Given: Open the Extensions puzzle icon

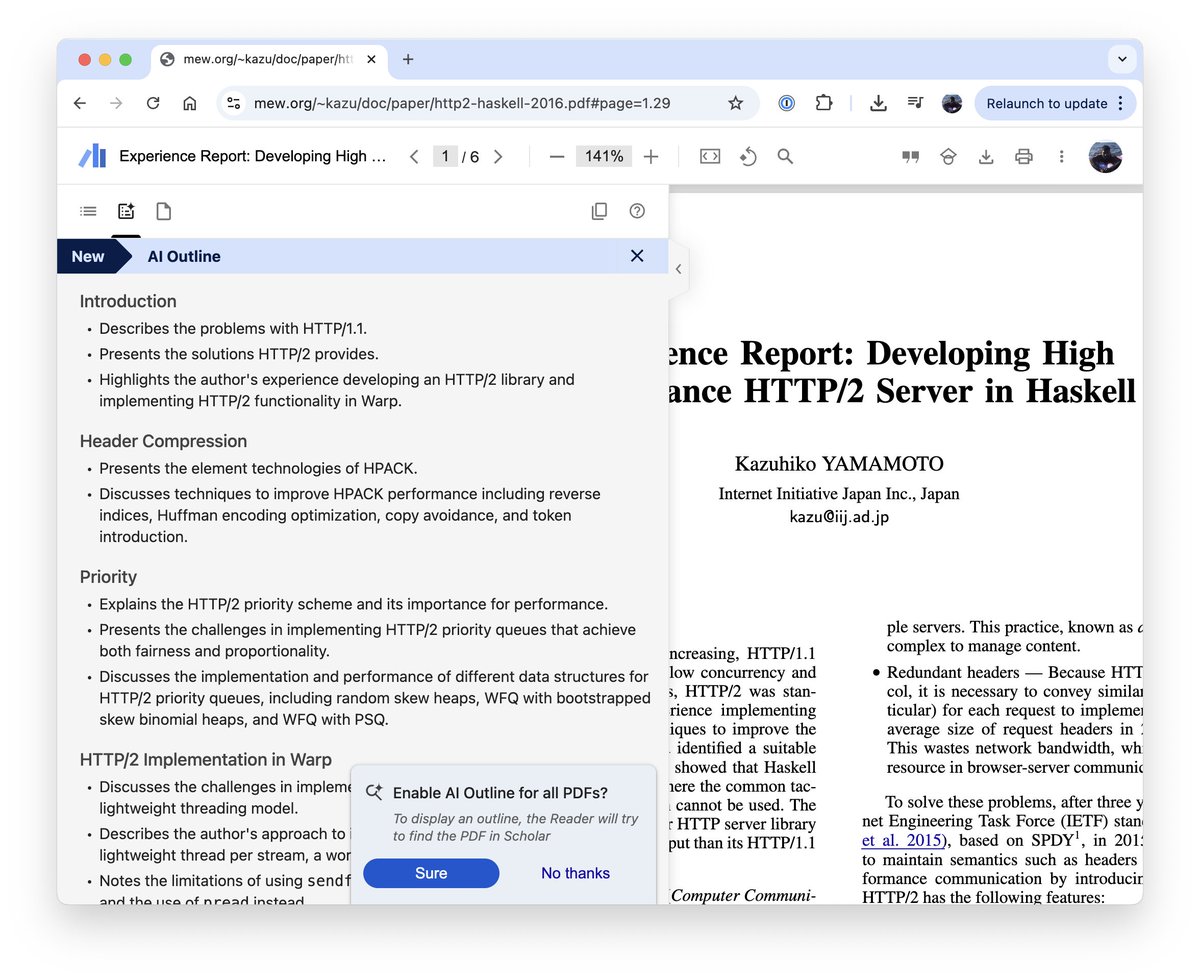Looking at the screenshot, I should point(824,103).
